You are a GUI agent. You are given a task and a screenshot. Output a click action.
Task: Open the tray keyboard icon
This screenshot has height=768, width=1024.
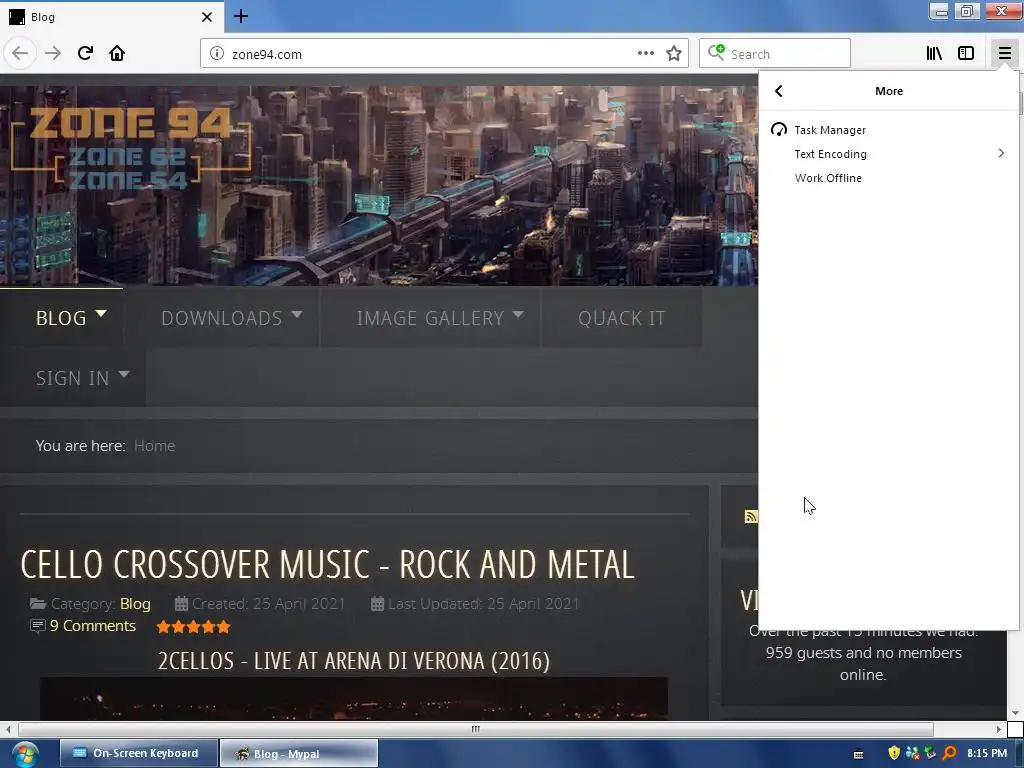pos(859,754)
